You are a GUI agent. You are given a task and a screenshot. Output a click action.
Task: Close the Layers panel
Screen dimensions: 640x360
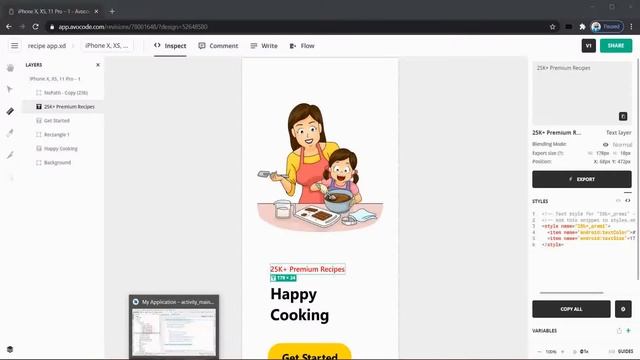(98, 65)
